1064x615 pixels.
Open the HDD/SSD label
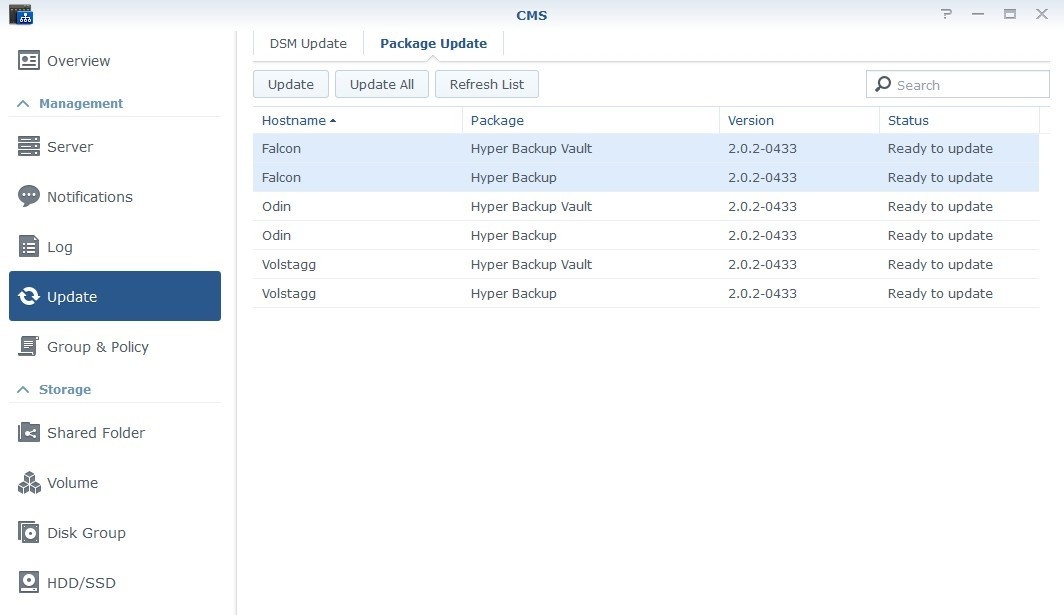click(81, 582)
